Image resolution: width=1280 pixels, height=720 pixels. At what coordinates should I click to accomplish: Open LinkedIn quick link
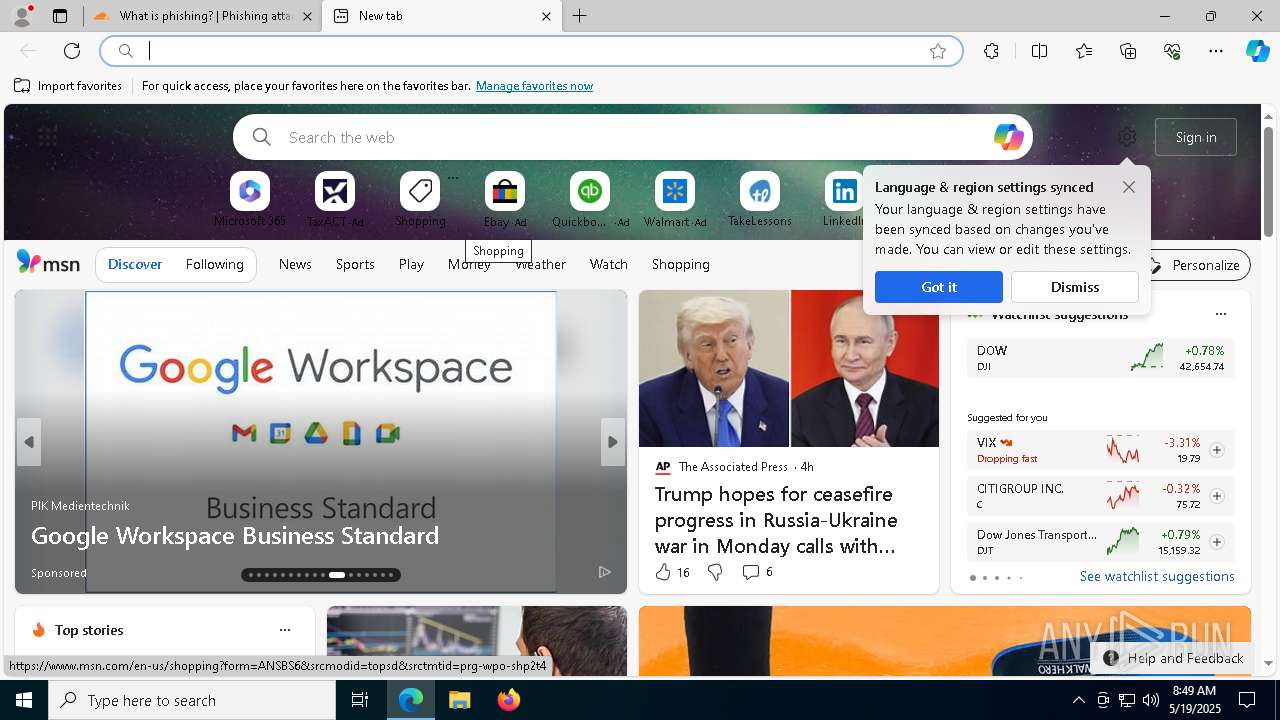point(843,200)
